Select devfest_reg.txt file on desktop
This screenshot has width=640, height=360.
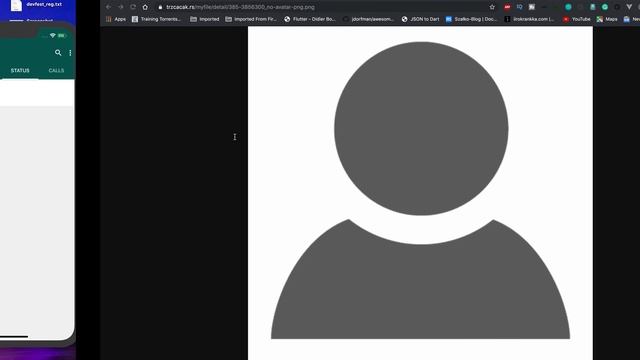(36, 5)
